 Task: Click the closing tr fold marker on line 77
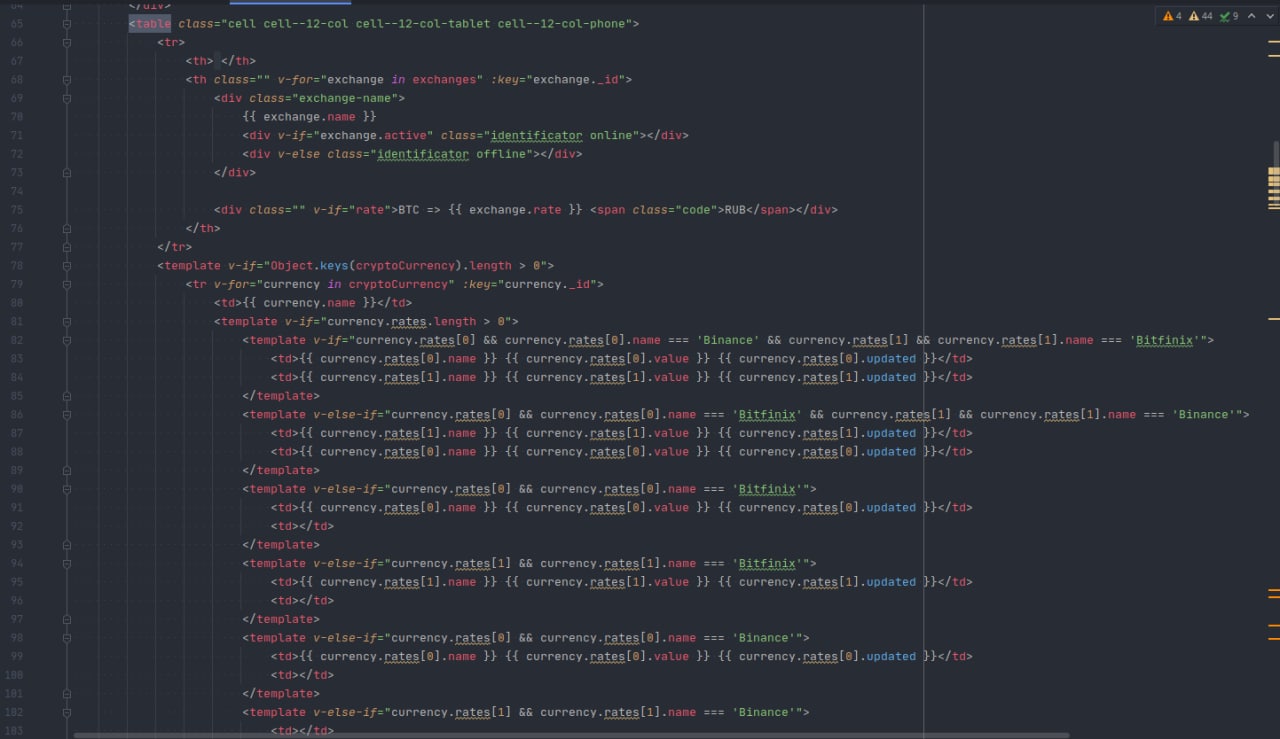coord(67,247)
